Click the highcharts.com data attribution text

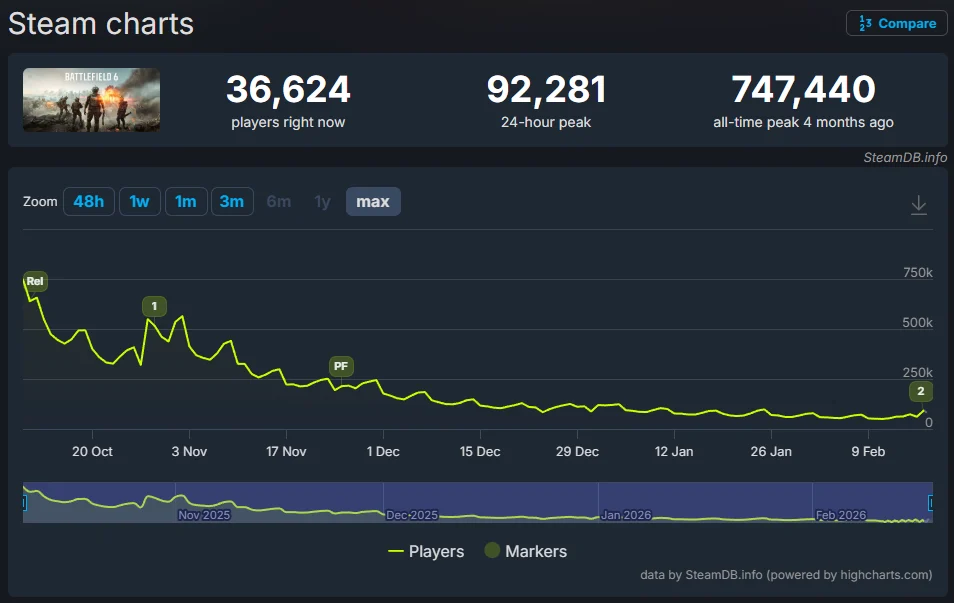[x=786, y=575]
